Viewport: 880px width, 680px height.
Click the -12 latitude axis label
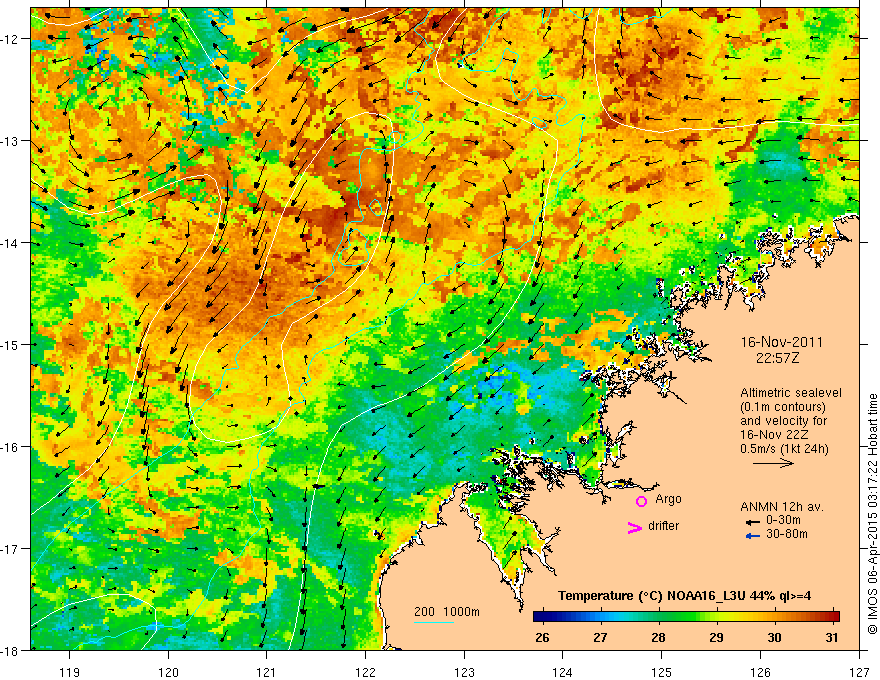(11, 39)
